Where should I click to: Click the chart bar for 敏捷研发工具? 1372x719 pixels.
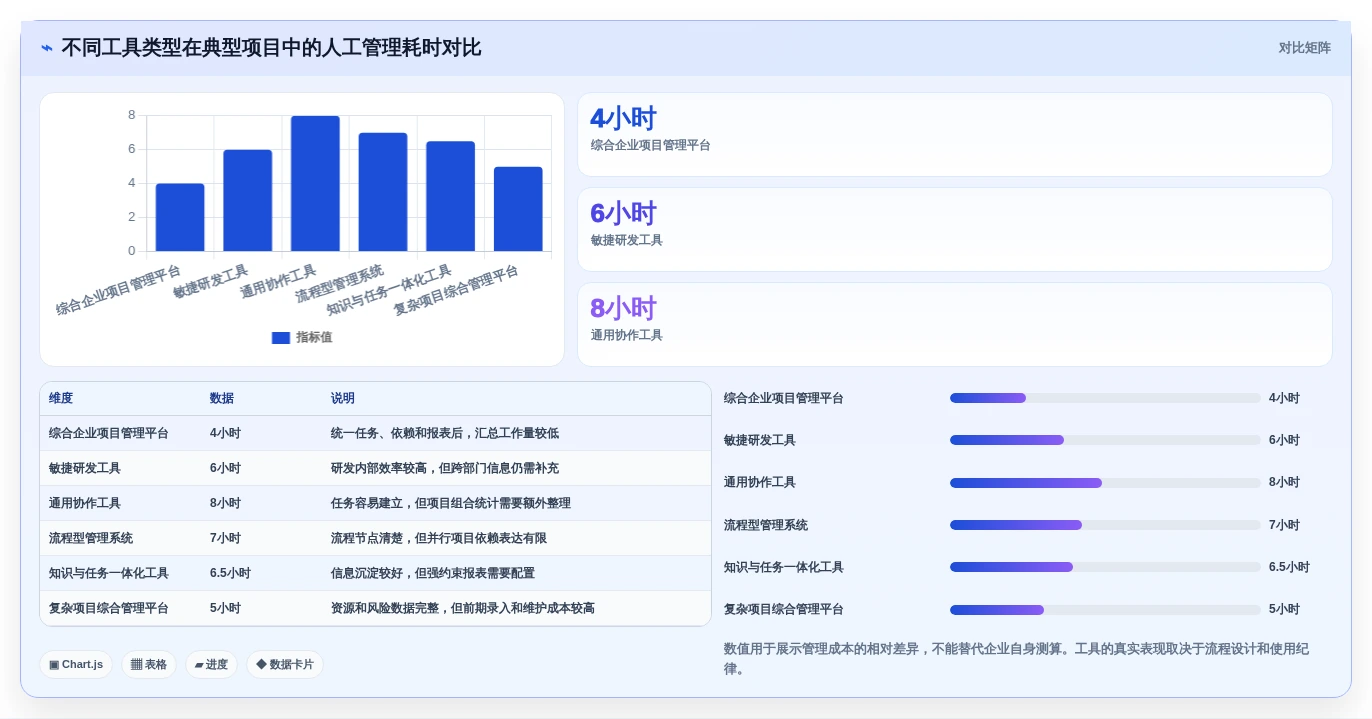(247, 200)
